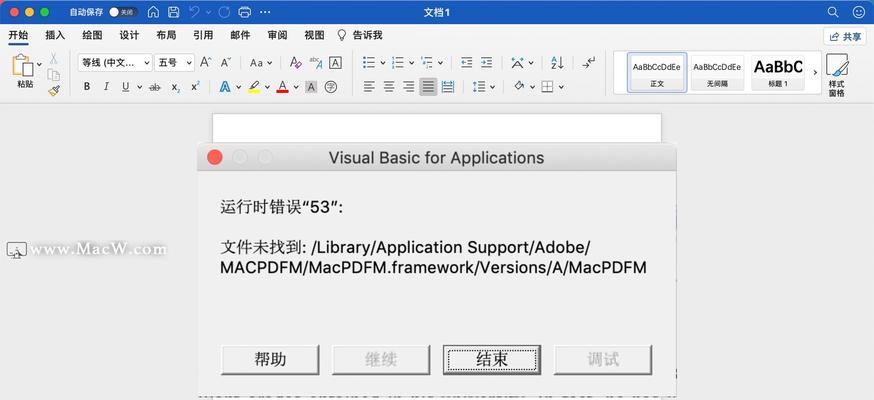Image resolution: width=874 pixels, height=400 pixels.
Task: Apply text highlight color
Action: (254, 87)
